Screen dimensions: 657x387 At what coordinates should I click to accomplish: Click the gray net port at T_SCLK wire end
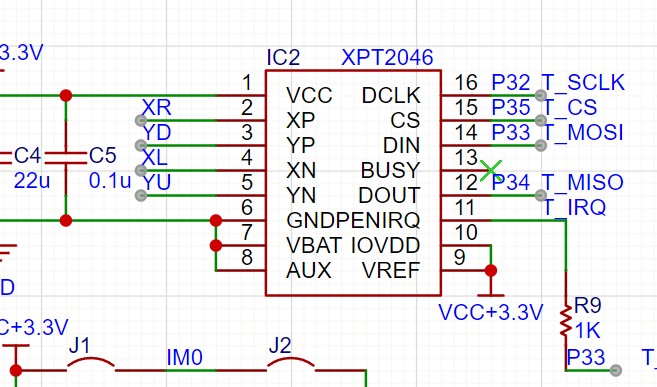coord(541,95)
